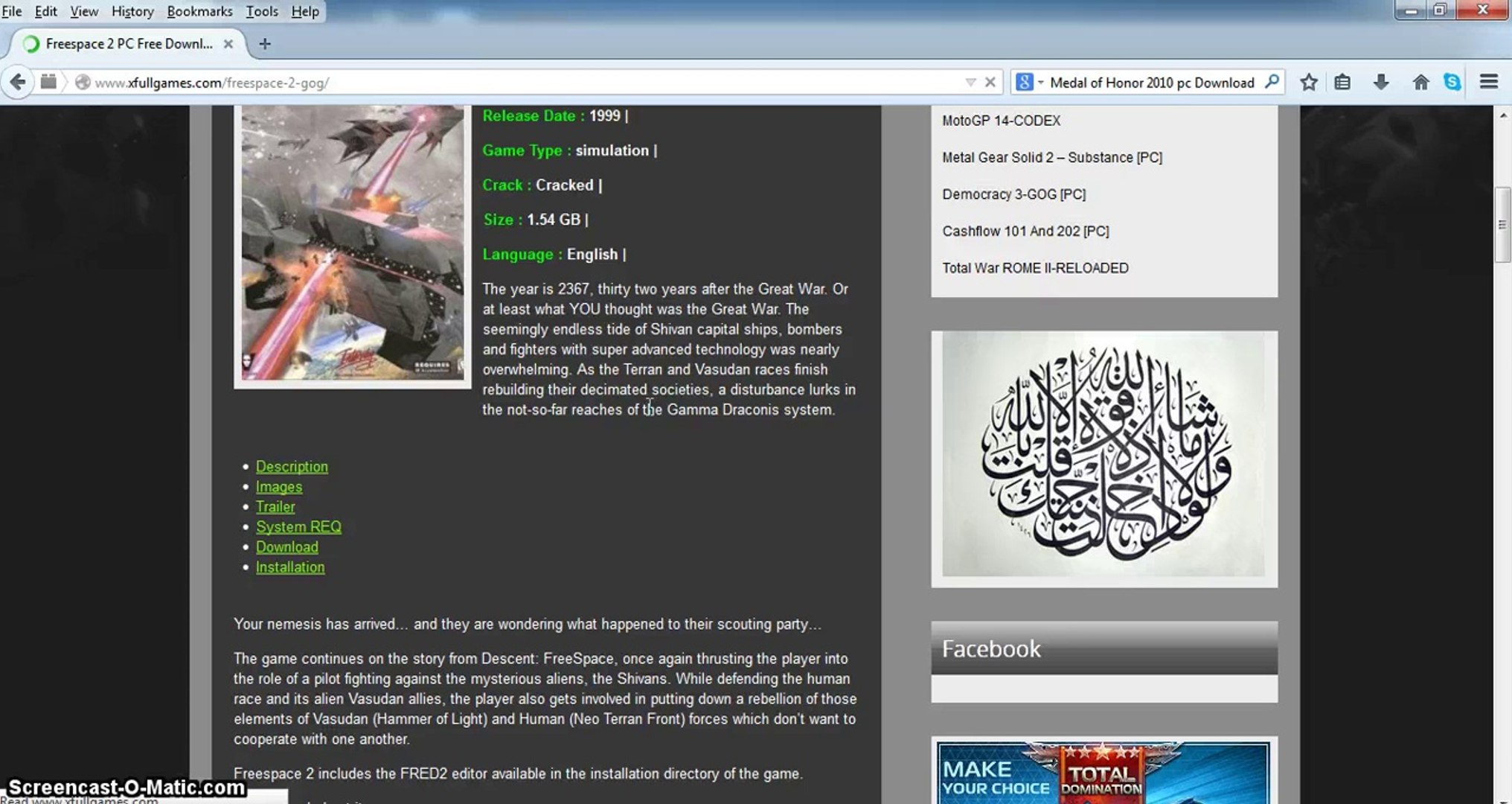Click the Make Your Choice ad banner
The width and height of the screenshot is (1512, 804).
[1103, 773]
